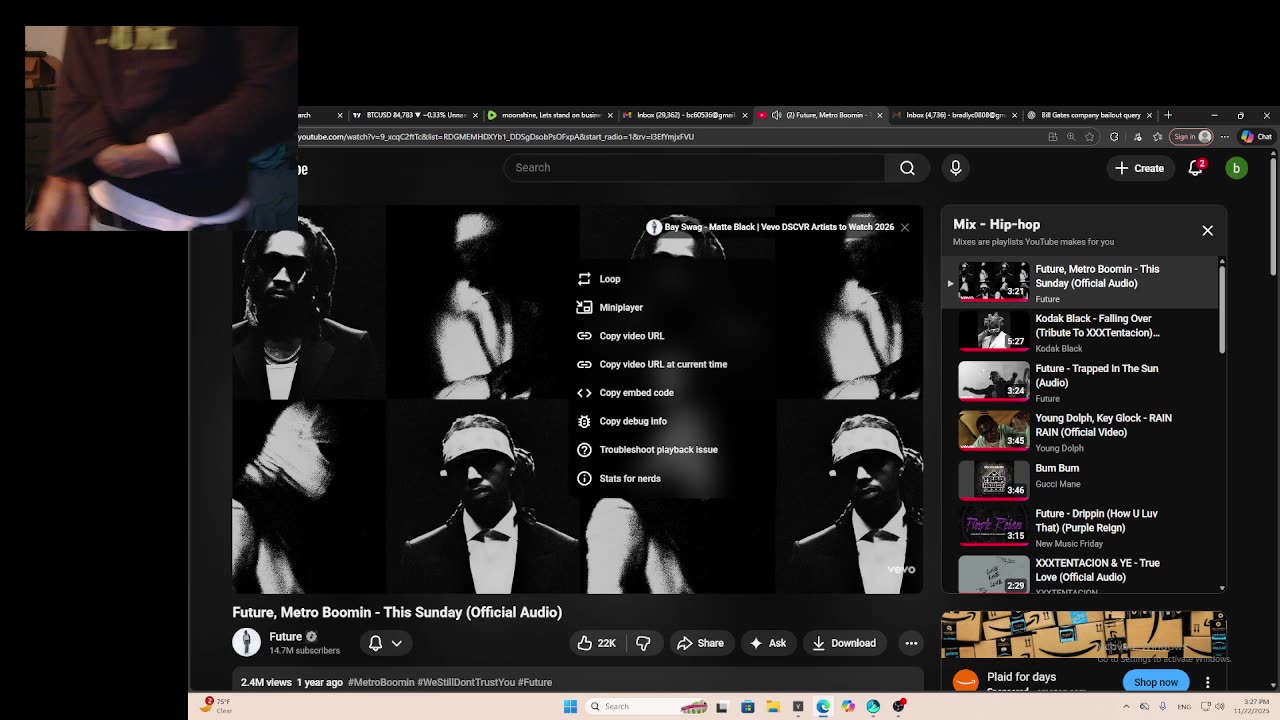Play XXXTENTACION & YE - True Love

click(x=1082, y=575)
